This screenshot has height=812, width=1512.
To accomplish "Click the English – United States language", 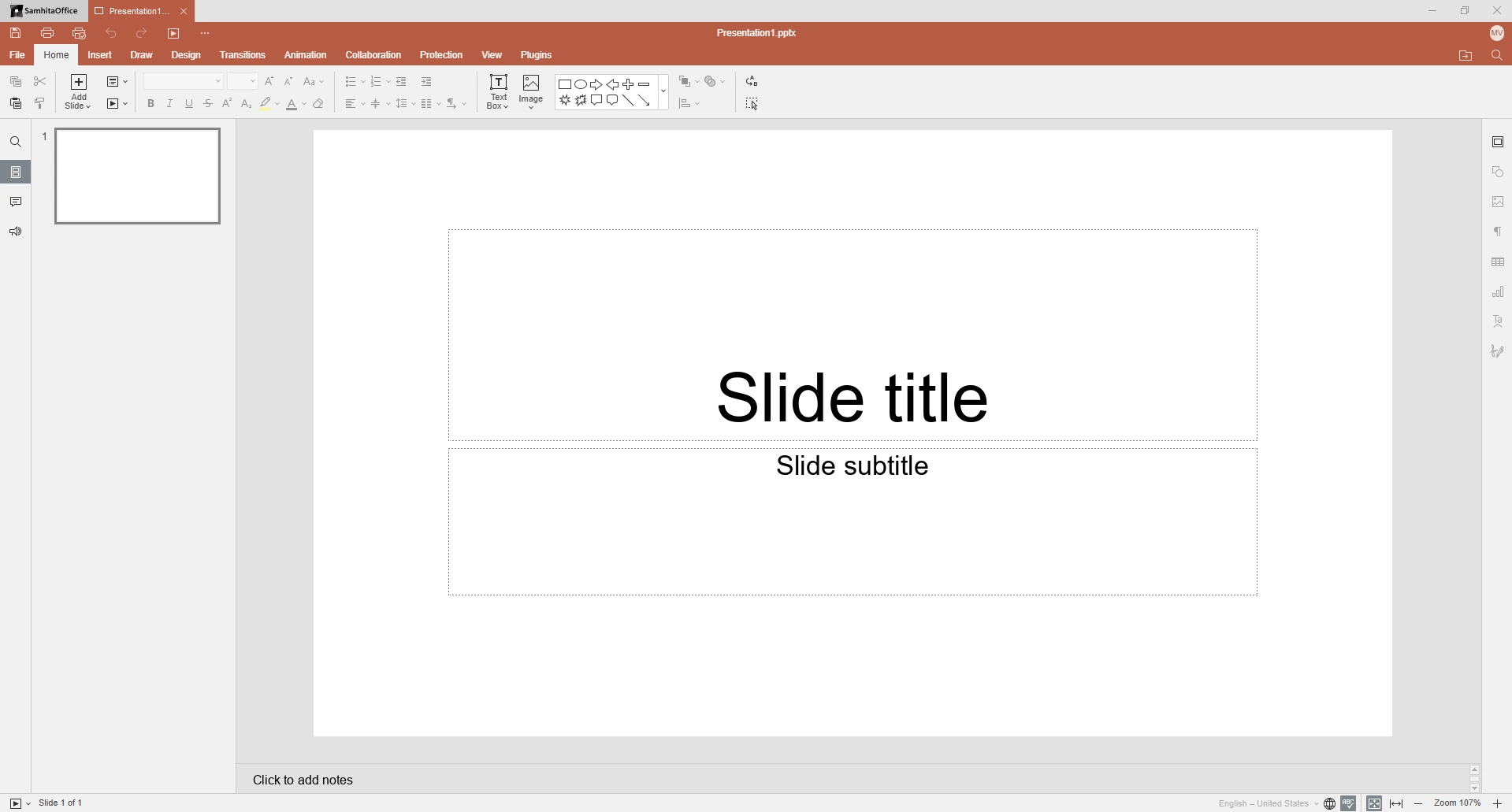I will pos(1264,803).
